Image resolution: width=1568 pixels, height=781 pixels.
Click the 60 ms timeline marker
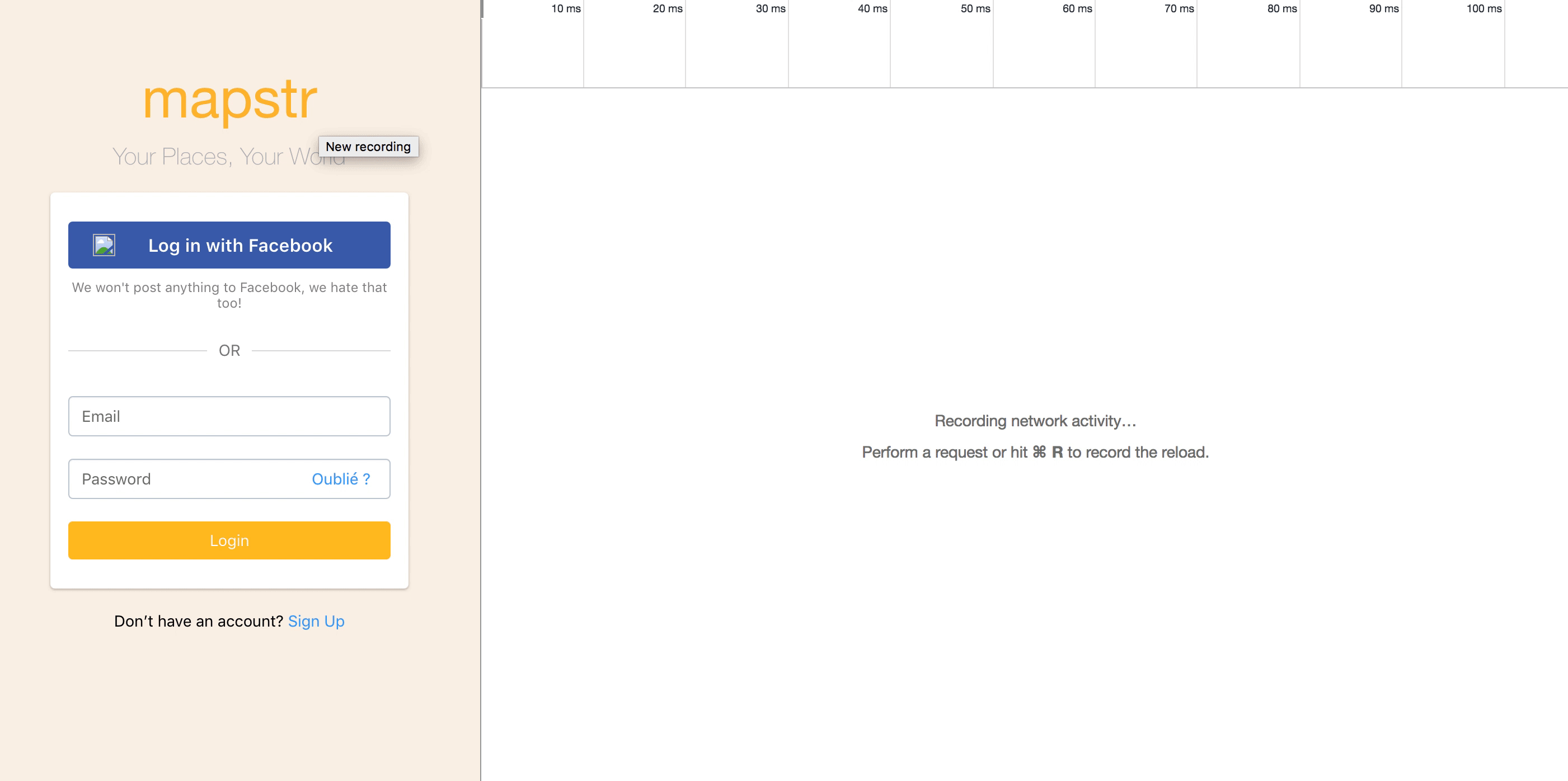click(x=1077, y=8)
